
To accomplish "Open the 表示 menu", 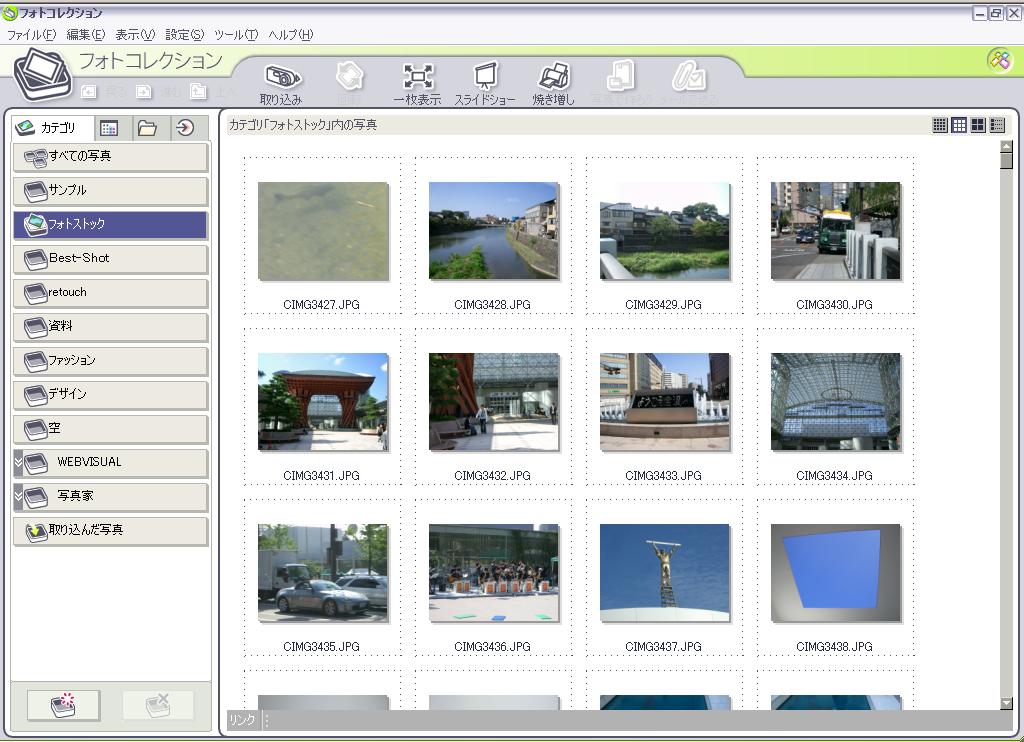I will pos(135,35).
